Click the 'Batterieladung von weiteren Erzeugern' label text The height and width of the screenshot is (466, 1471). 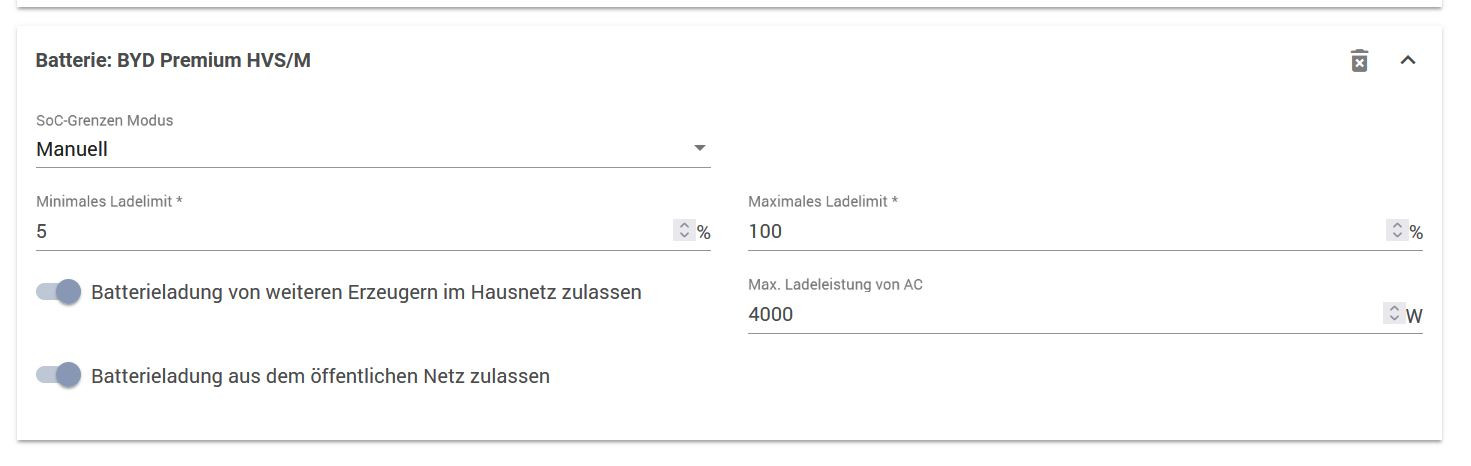(366, 293)
